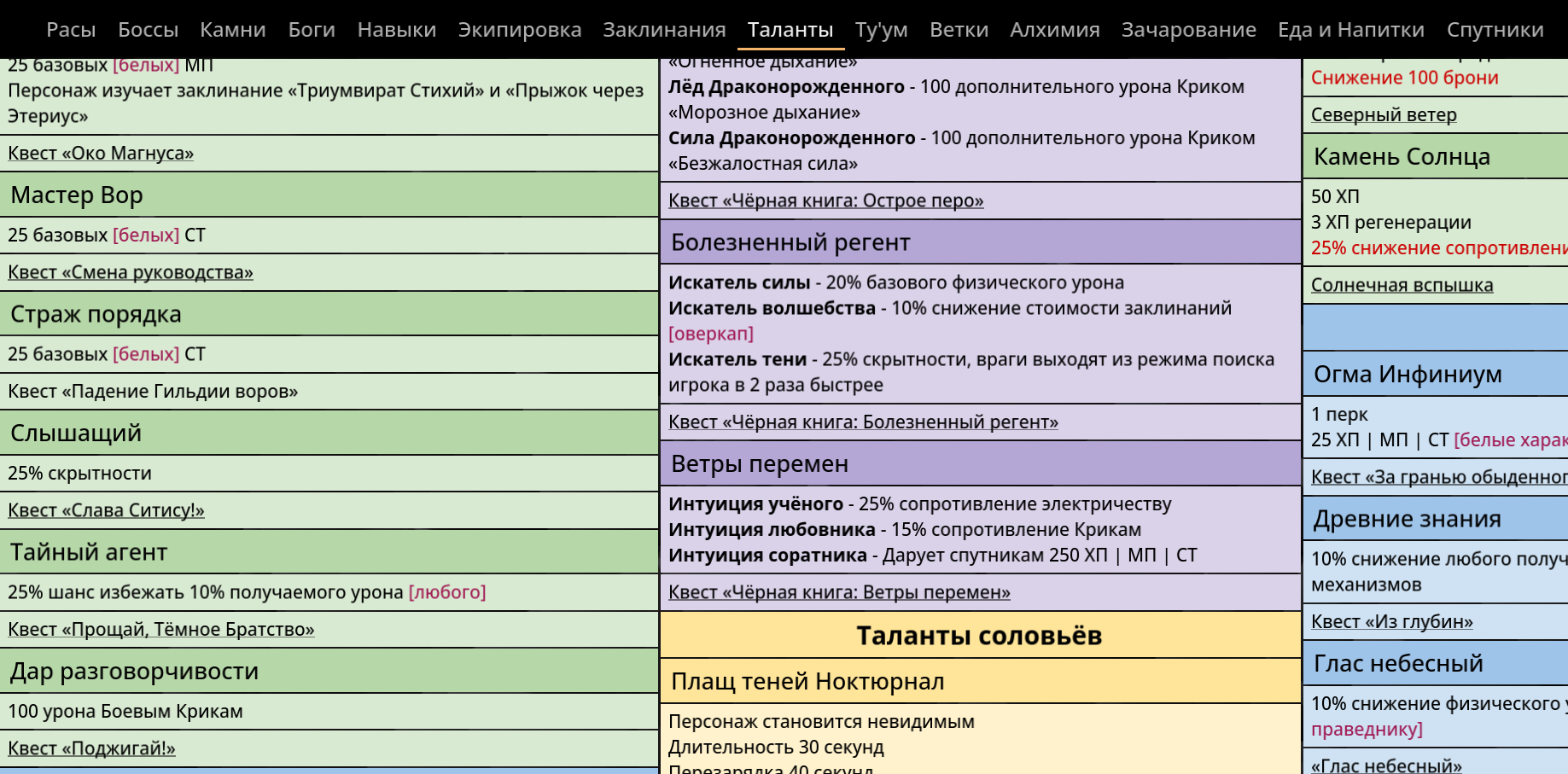Viewport: 1568px width, 774px height.
Task: Follow the Квест «Из глубин» link
Action: point(1392,622)
